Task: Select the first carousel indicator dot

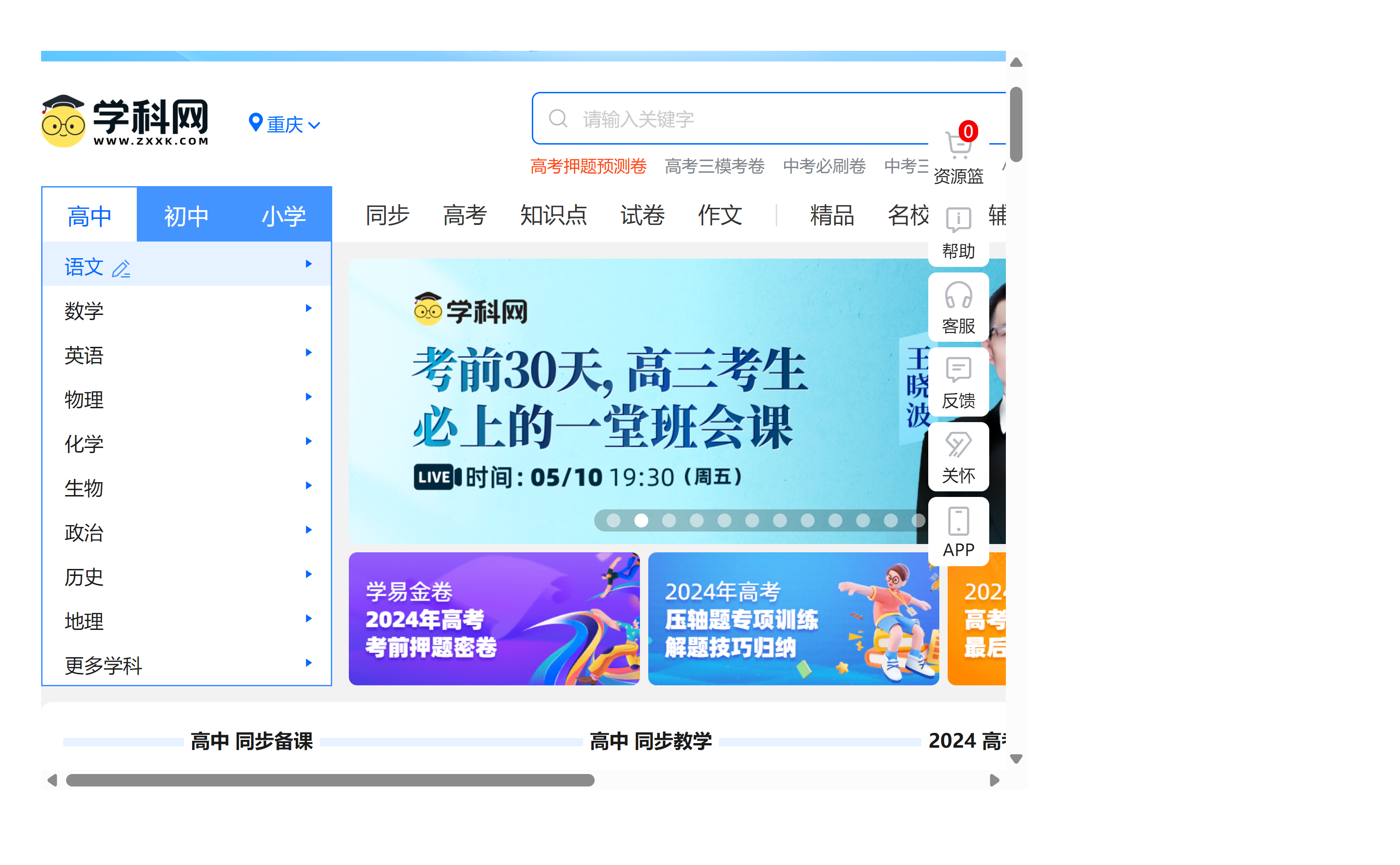Action: tap(614, 520)
